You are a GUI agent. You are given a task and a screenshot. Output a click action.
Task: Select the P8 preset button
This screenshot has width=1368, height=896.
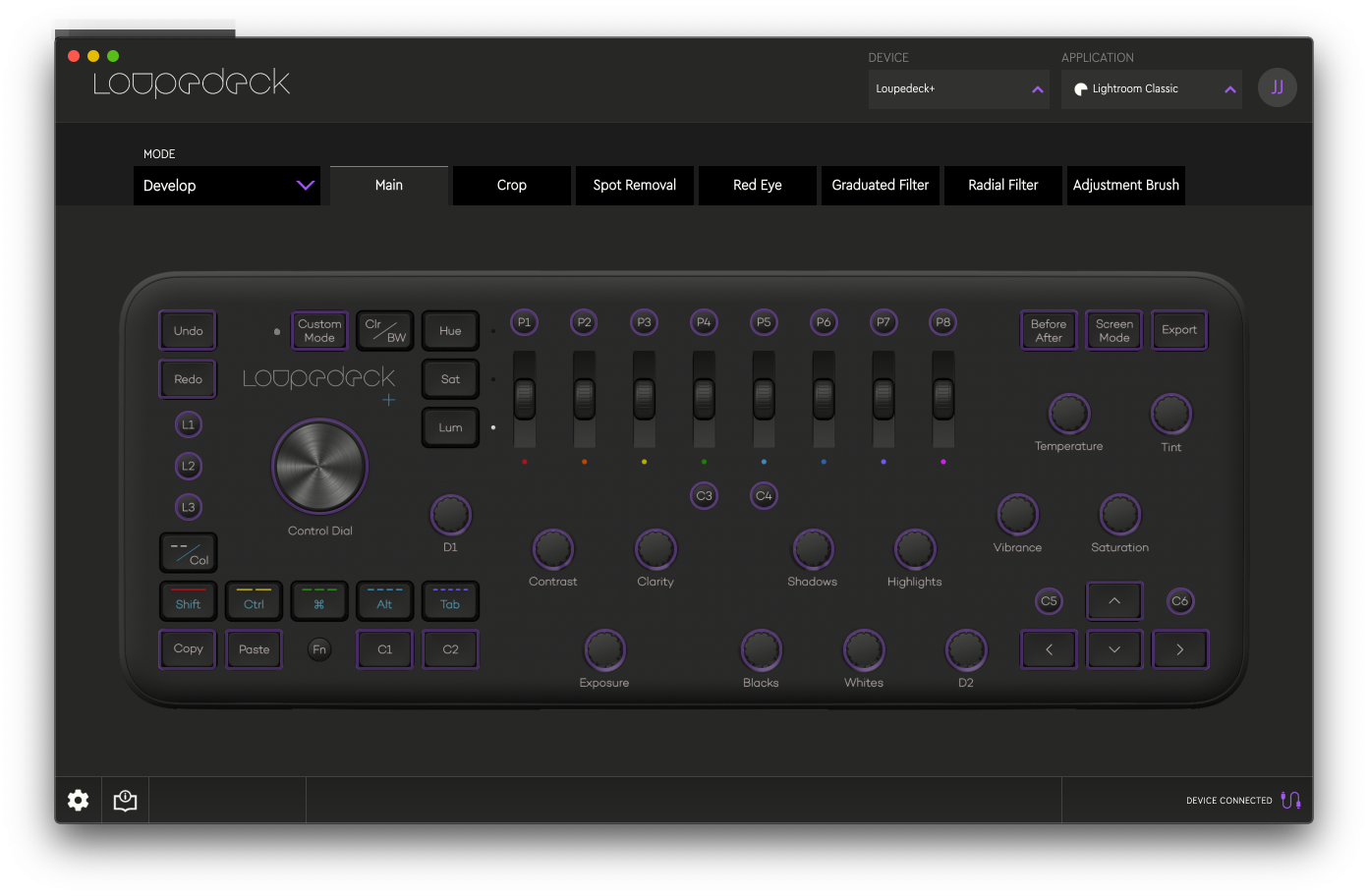tap(943, 322)
